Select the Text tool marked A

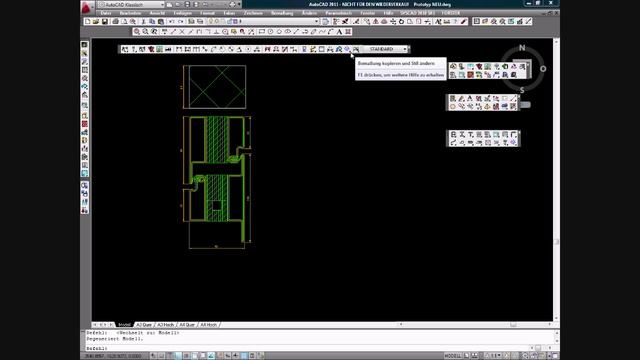point(339,31)
